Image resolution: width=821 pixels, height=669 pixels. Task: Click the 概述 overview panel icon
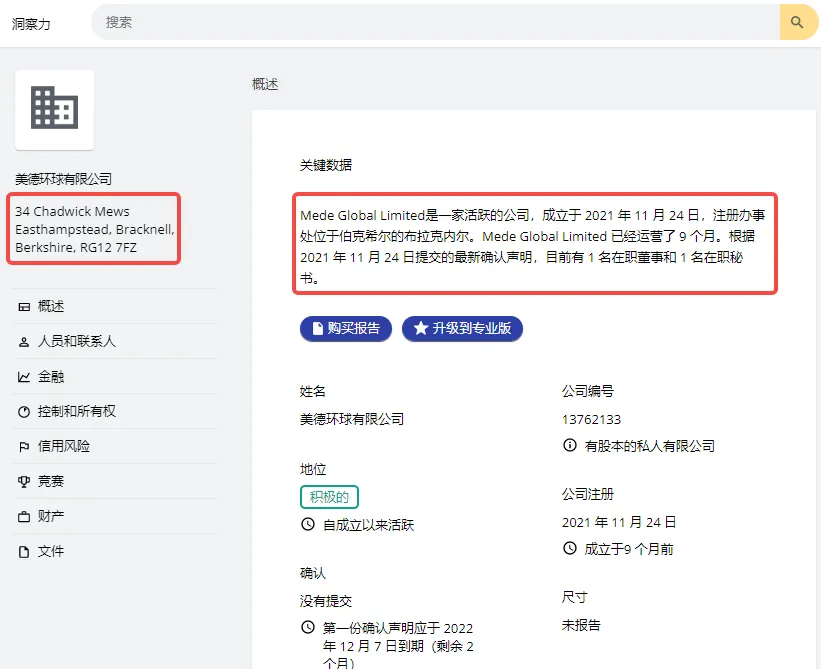(x=24, y=307)
